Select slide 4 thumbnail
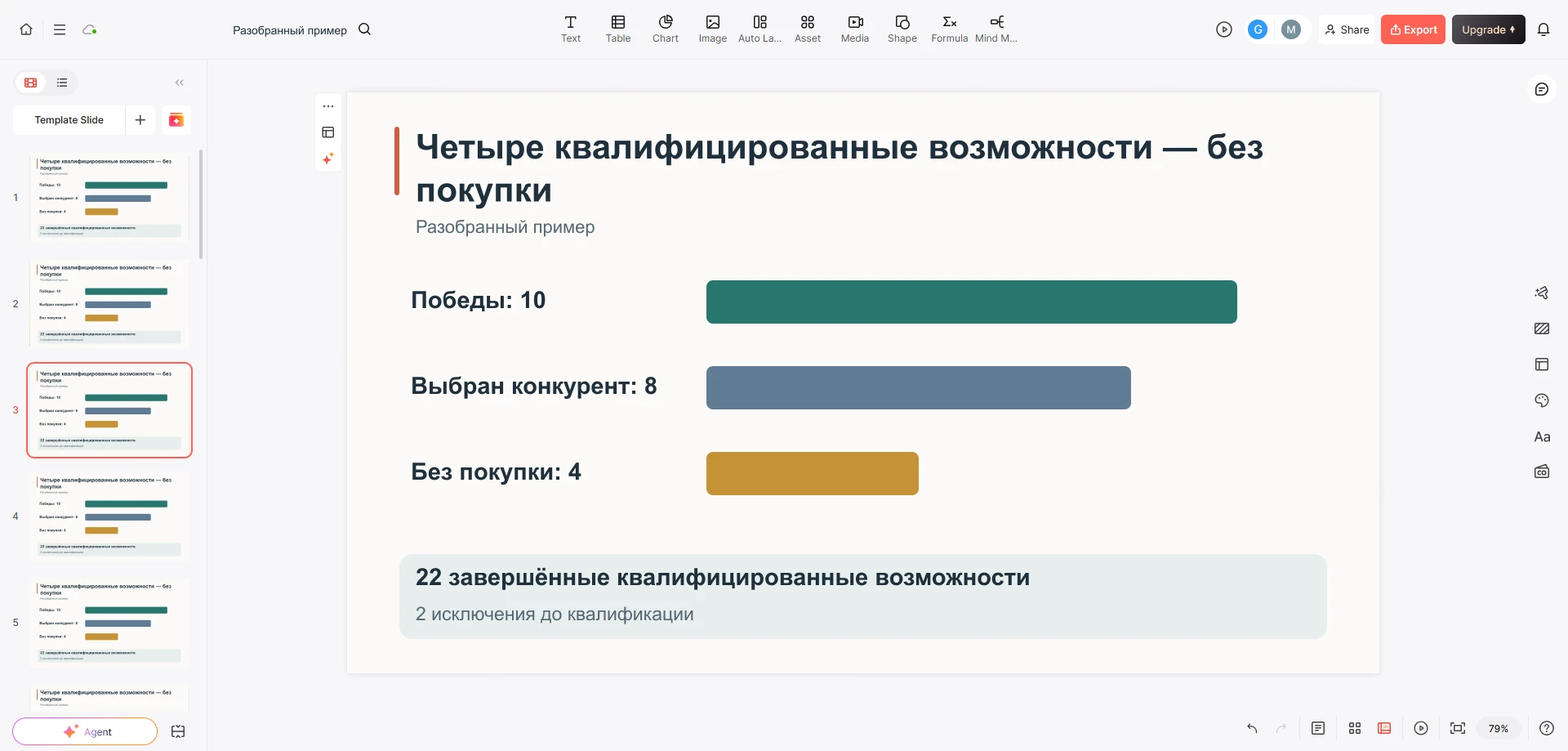The height and width of the screenshot is (751, 1568). pos(109,516)
